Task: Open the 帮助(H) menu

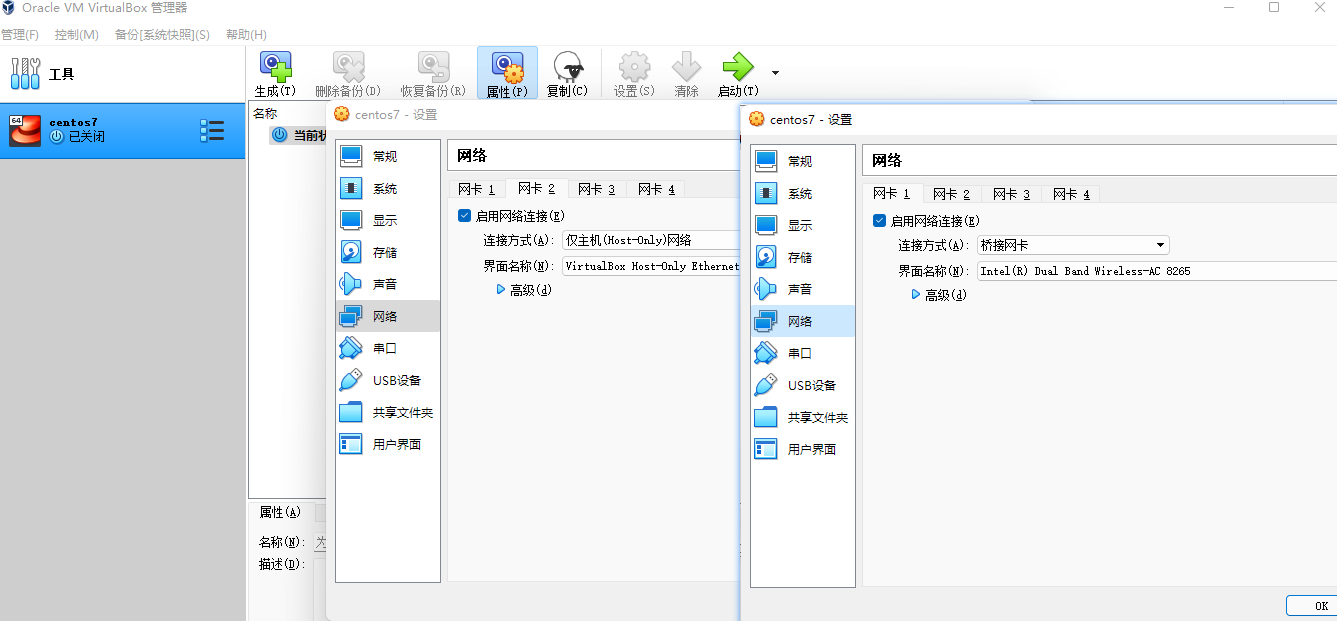Action: coord(246,35)
